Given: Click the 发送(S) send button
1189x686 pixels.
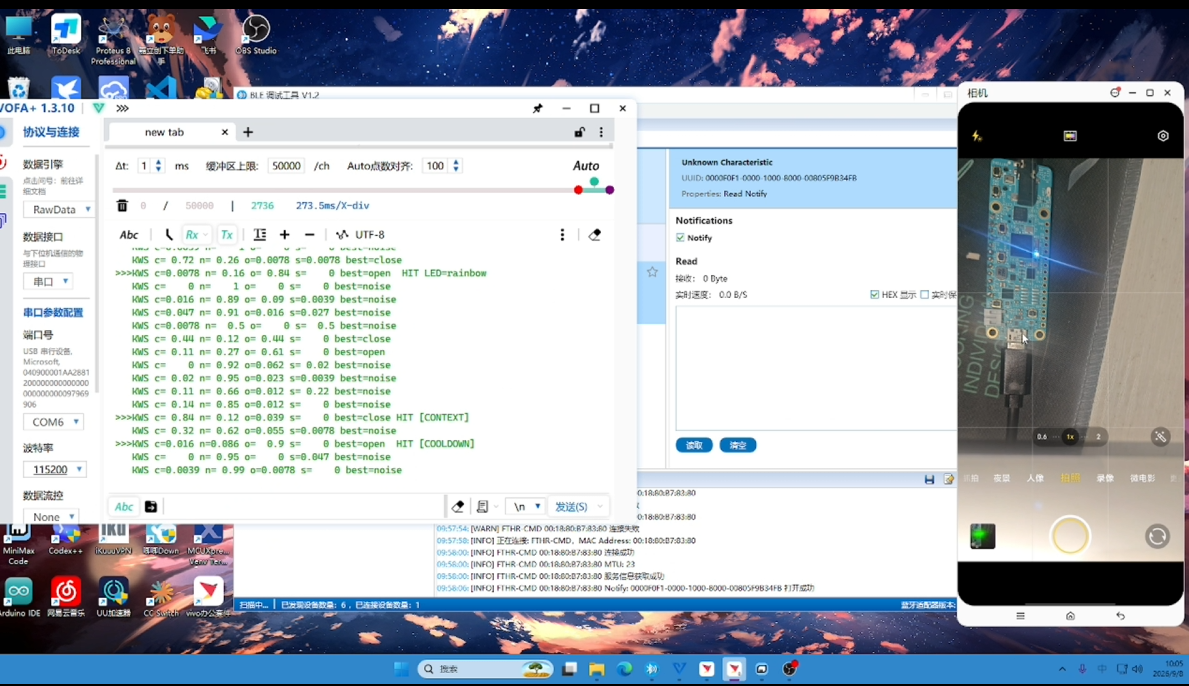Looking at the screenshot, I should click(571, 506).
